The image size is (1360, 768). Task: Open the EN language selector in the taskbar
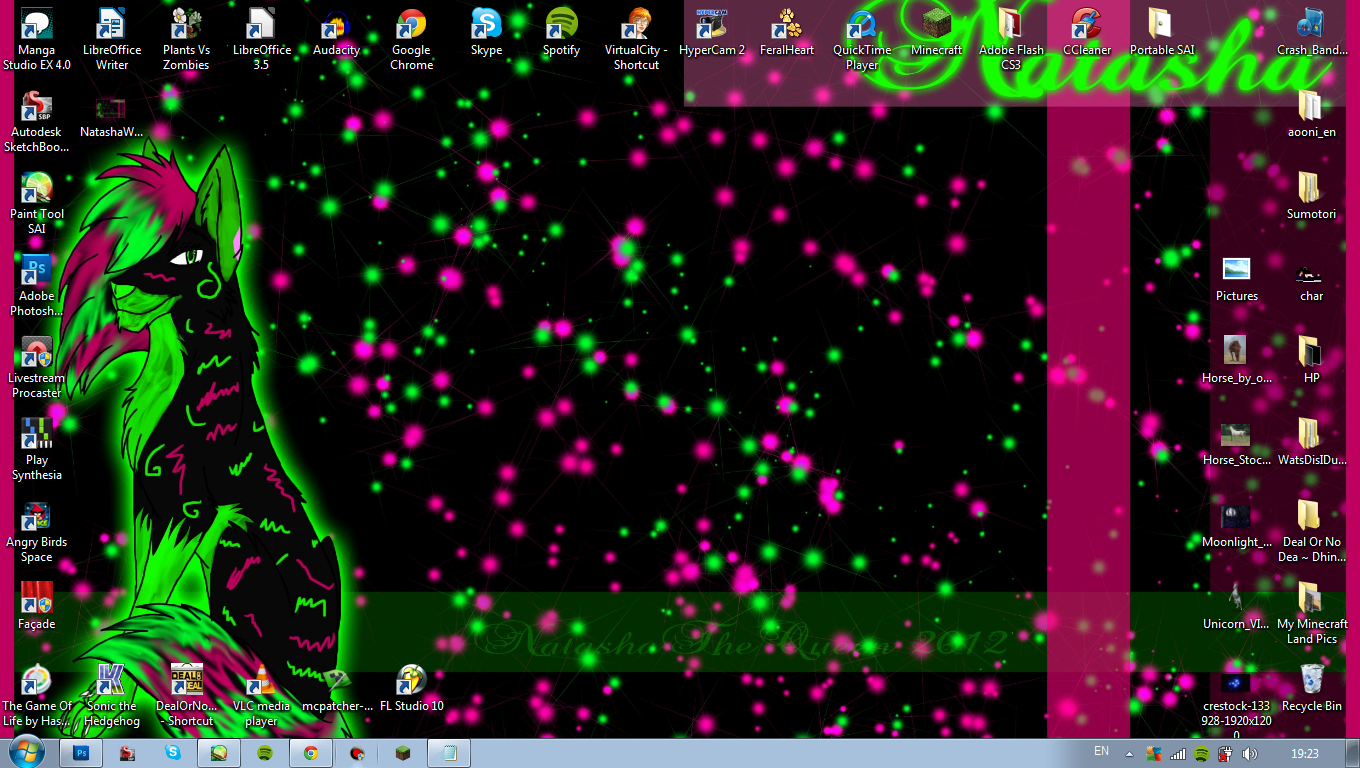click(1101, 751)
